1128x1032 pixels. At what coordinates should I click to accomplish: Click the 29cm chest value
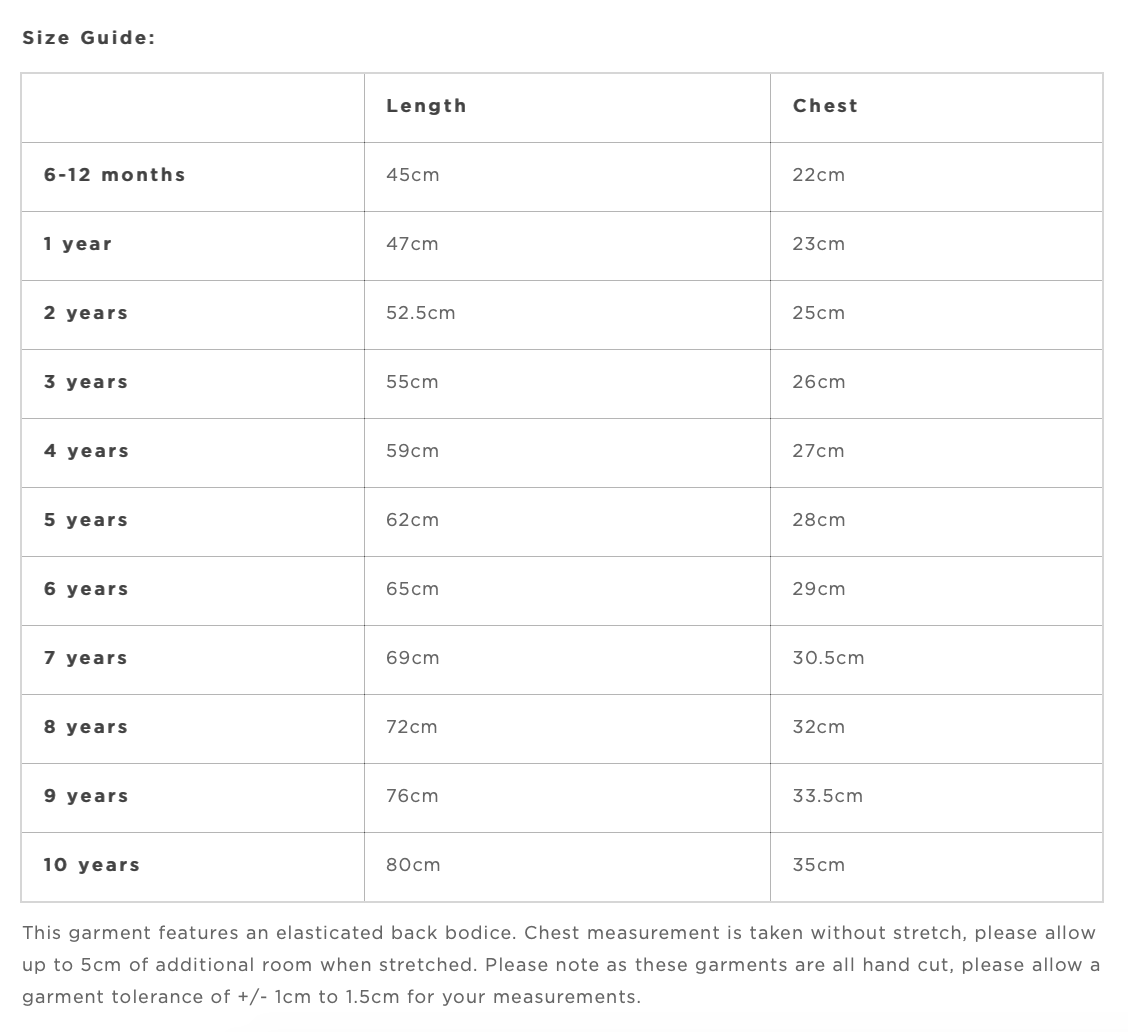pyautogui.click(x=818, y=589)
